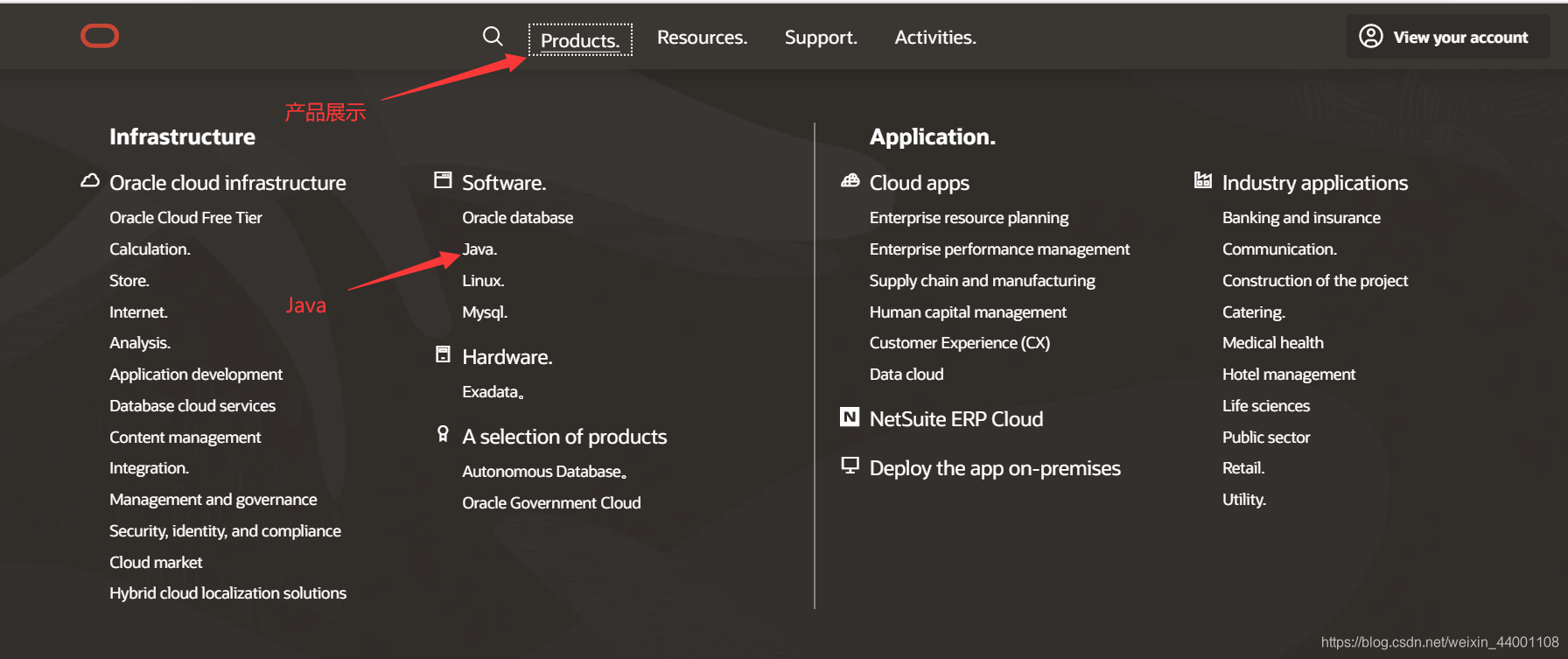Open Oracle Cloud Free Tier
Screen dimensions: 1568x659
(185, 218)
